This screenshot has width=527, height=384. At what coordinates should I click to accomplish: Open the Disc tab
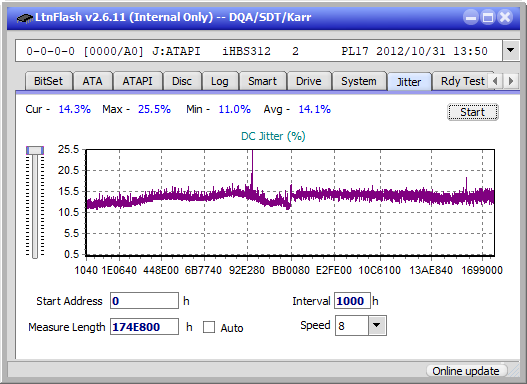click(182, 81)
